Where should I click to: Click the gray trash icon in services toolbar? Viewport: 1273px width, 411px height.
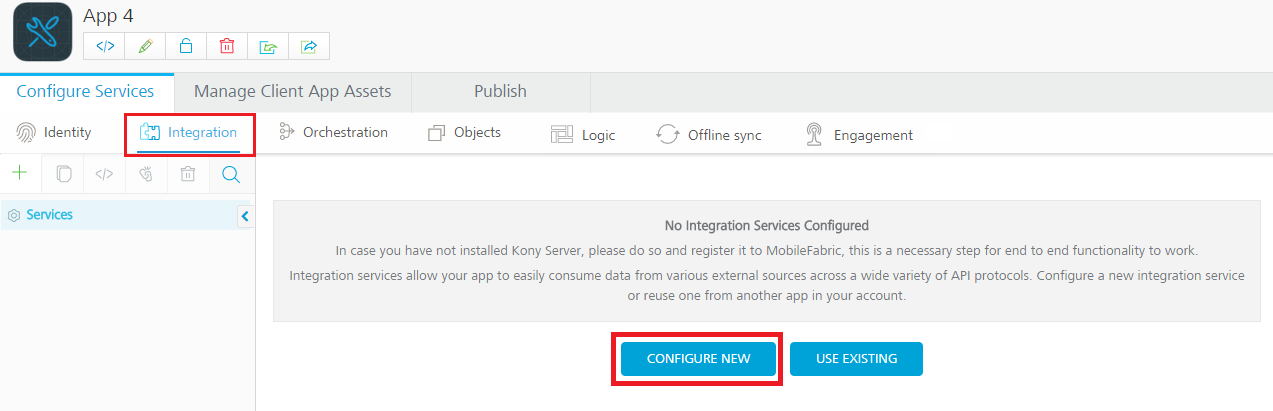pyautogui.click(x=187, y=174)
